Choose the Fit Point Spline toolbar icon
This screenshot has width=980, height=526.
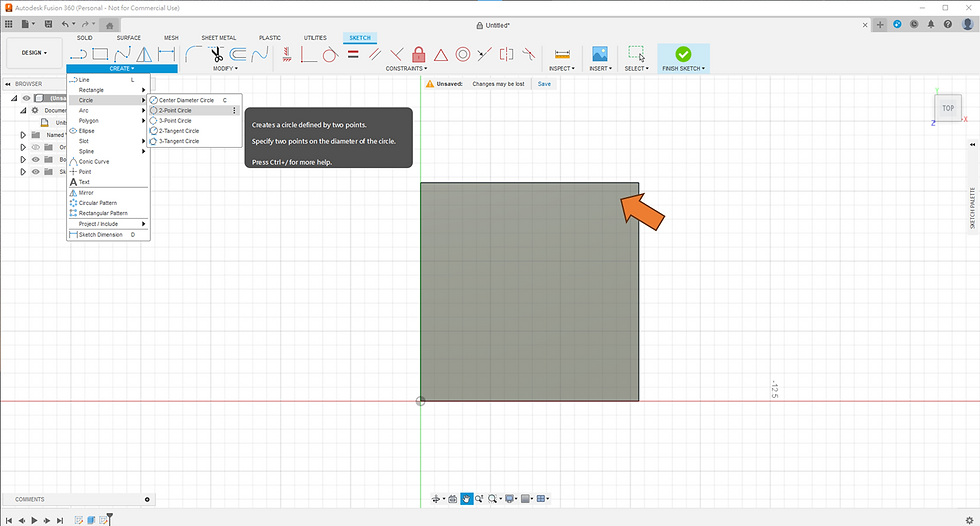click(x=122, y=54)
